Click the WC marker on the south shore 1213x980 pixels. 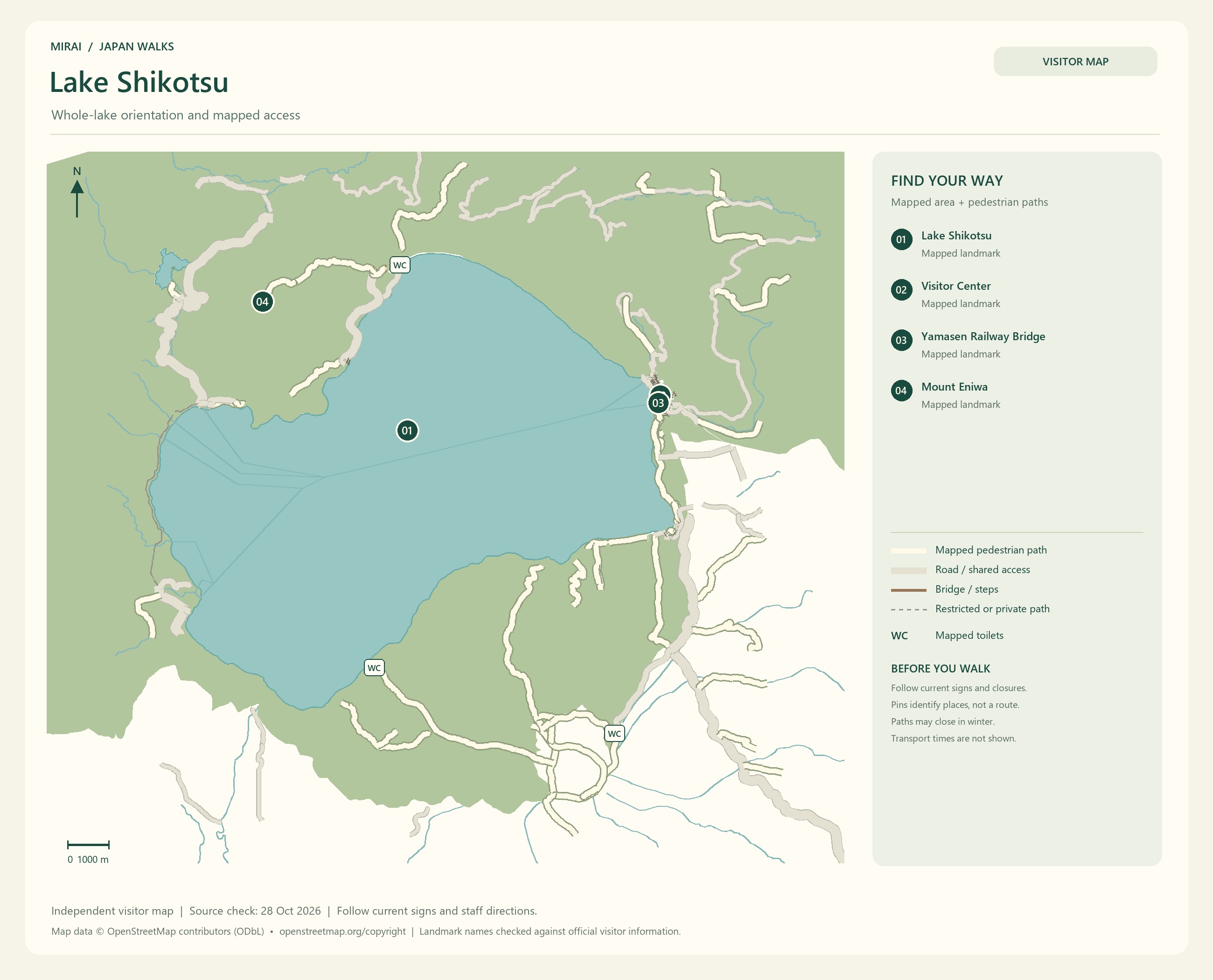(x=374, y=668)
